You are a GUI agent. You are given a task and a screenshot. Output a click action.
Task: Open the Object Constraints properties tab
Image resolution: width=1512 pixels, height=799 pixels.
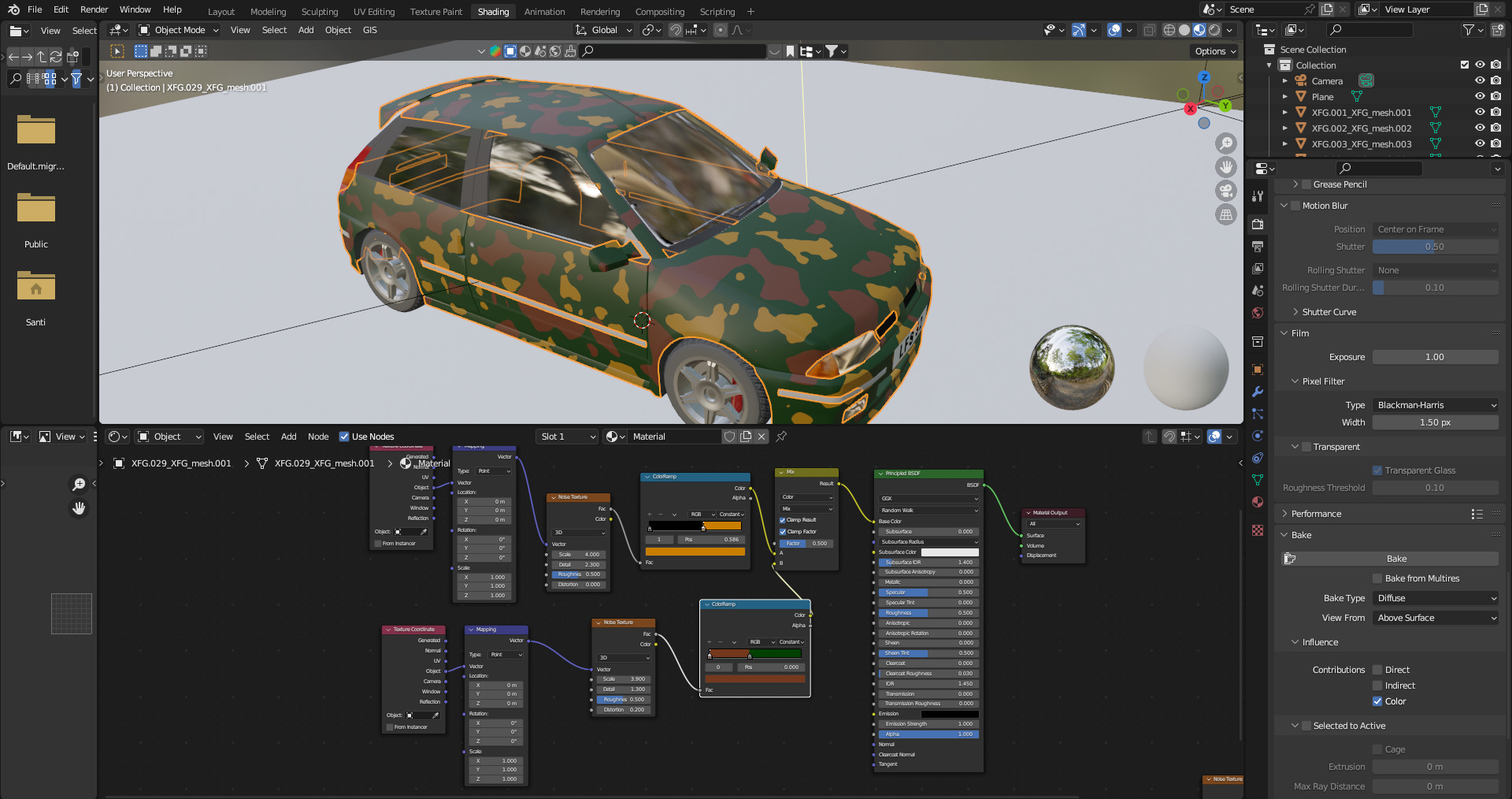coord(1258,458)
